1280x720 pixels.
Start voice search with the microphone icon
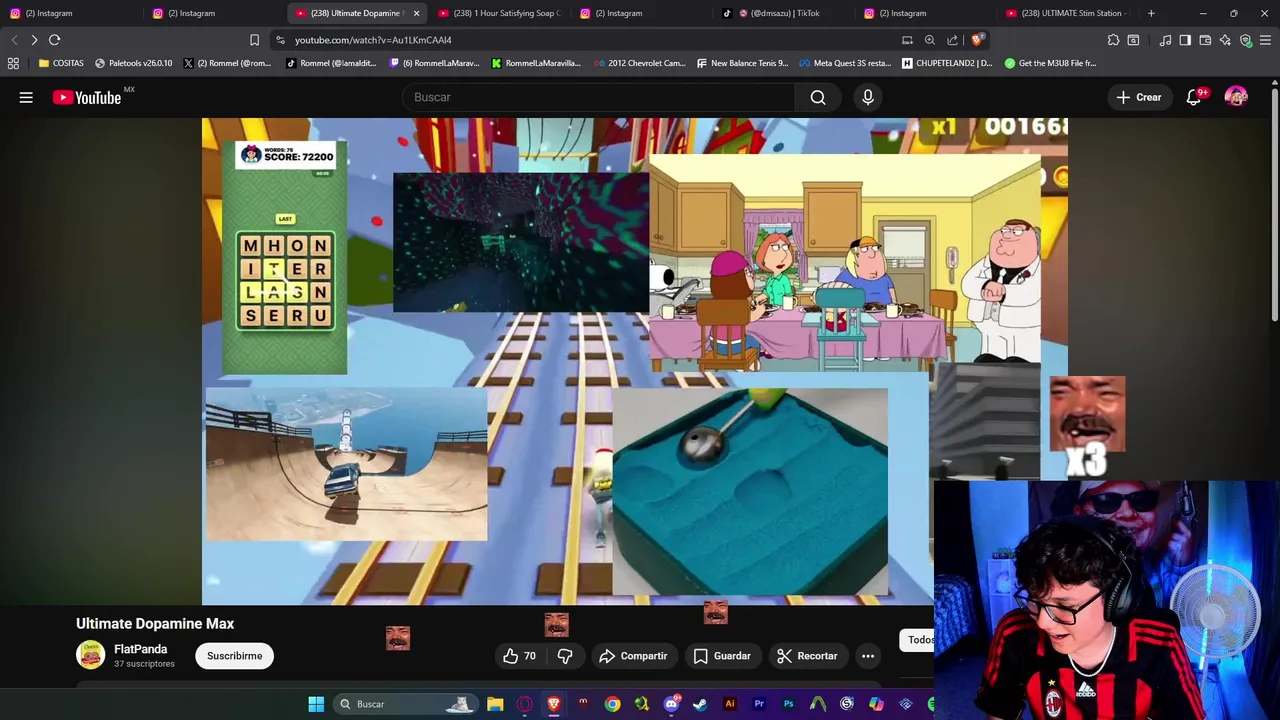click(x=868, y=97)
